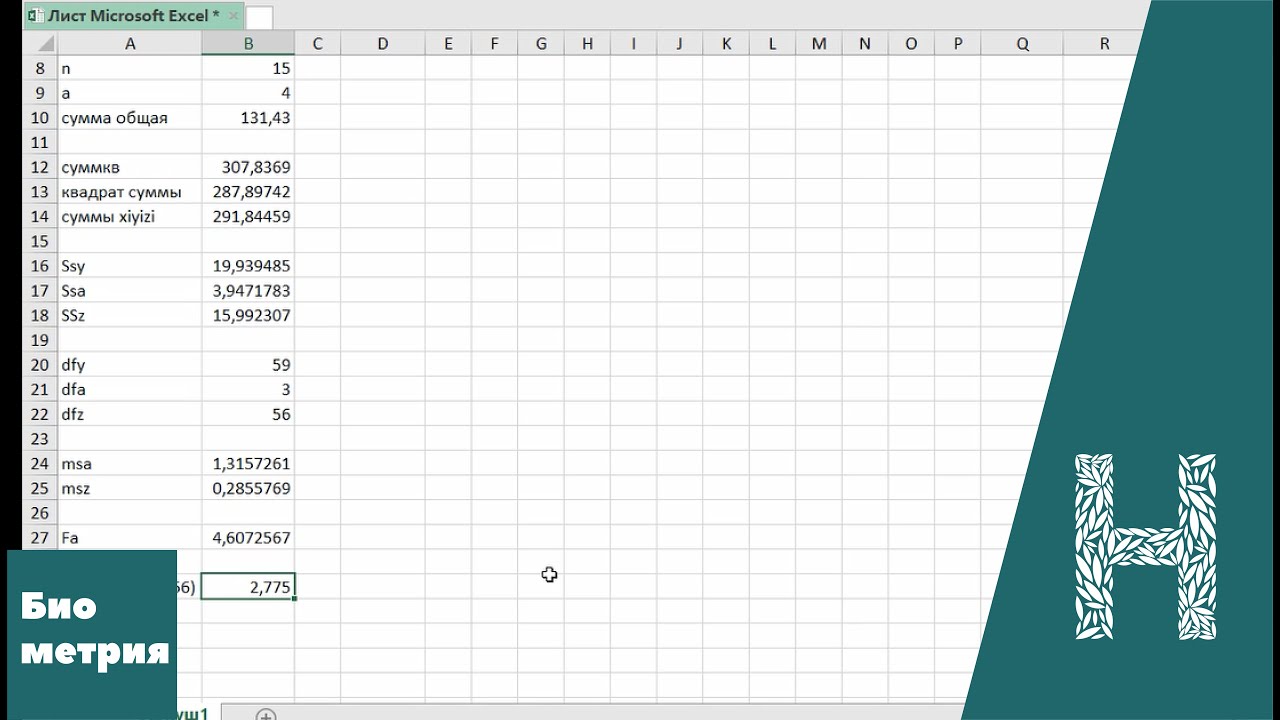Select column A header
This screenshot has height=720, width=1280.
click(x=130, y=44)
